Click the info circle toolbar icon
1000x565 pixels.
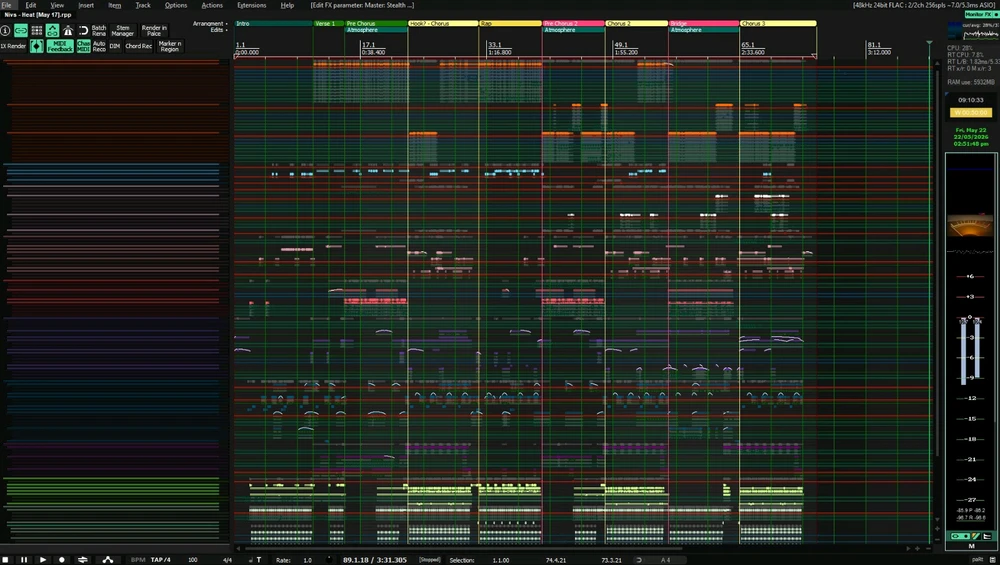[x=5, y=30]
